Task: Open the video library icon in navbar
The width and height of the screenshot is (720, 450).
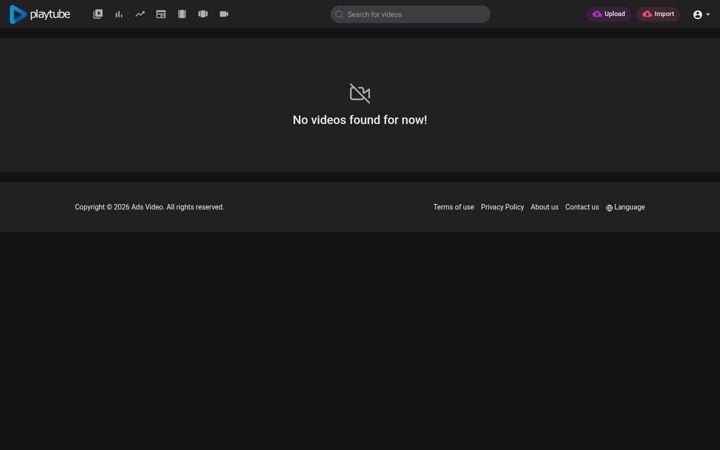Action: tap(98, 14)
